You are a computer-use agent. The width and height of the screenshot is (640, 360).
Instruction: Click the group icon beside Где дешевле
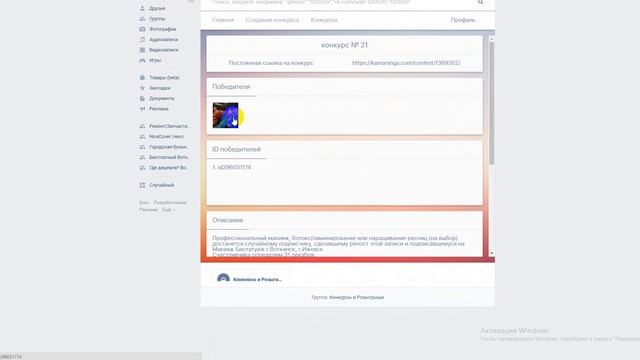click(142, 168)
